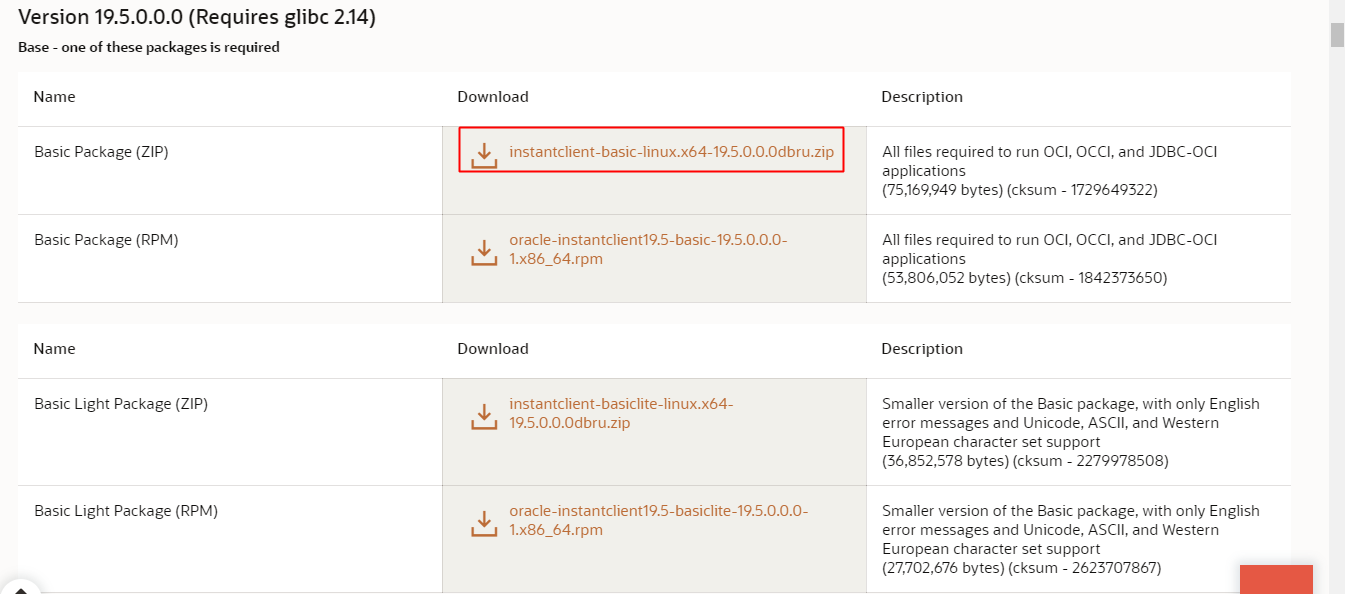Screen dimensions: 1345x594
Task: Click the vertical scrollbar thumb
Action: [x=1337, y=34]
